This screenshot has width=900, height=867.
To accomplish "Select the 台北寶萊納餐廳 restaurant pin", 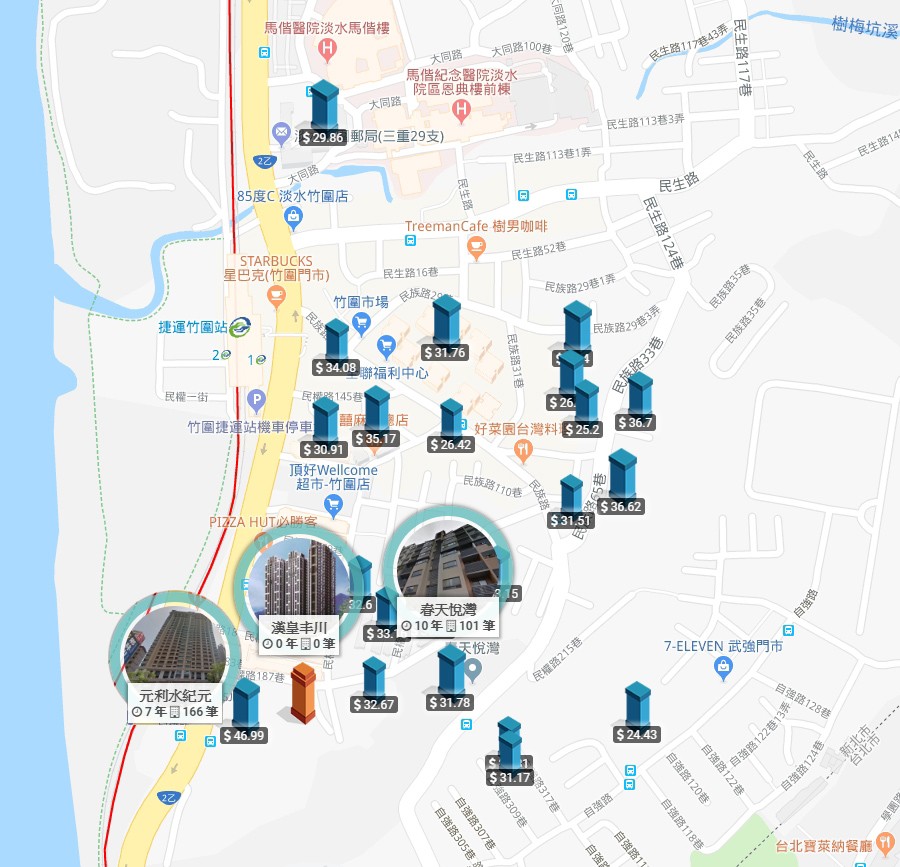I will pyautogui.click(x=886, y=843).
